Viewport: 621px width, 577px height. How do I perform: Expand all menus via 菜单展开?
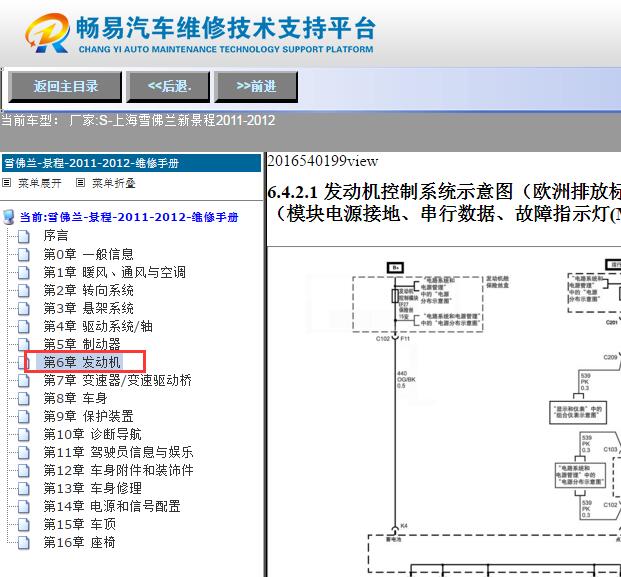40,183
